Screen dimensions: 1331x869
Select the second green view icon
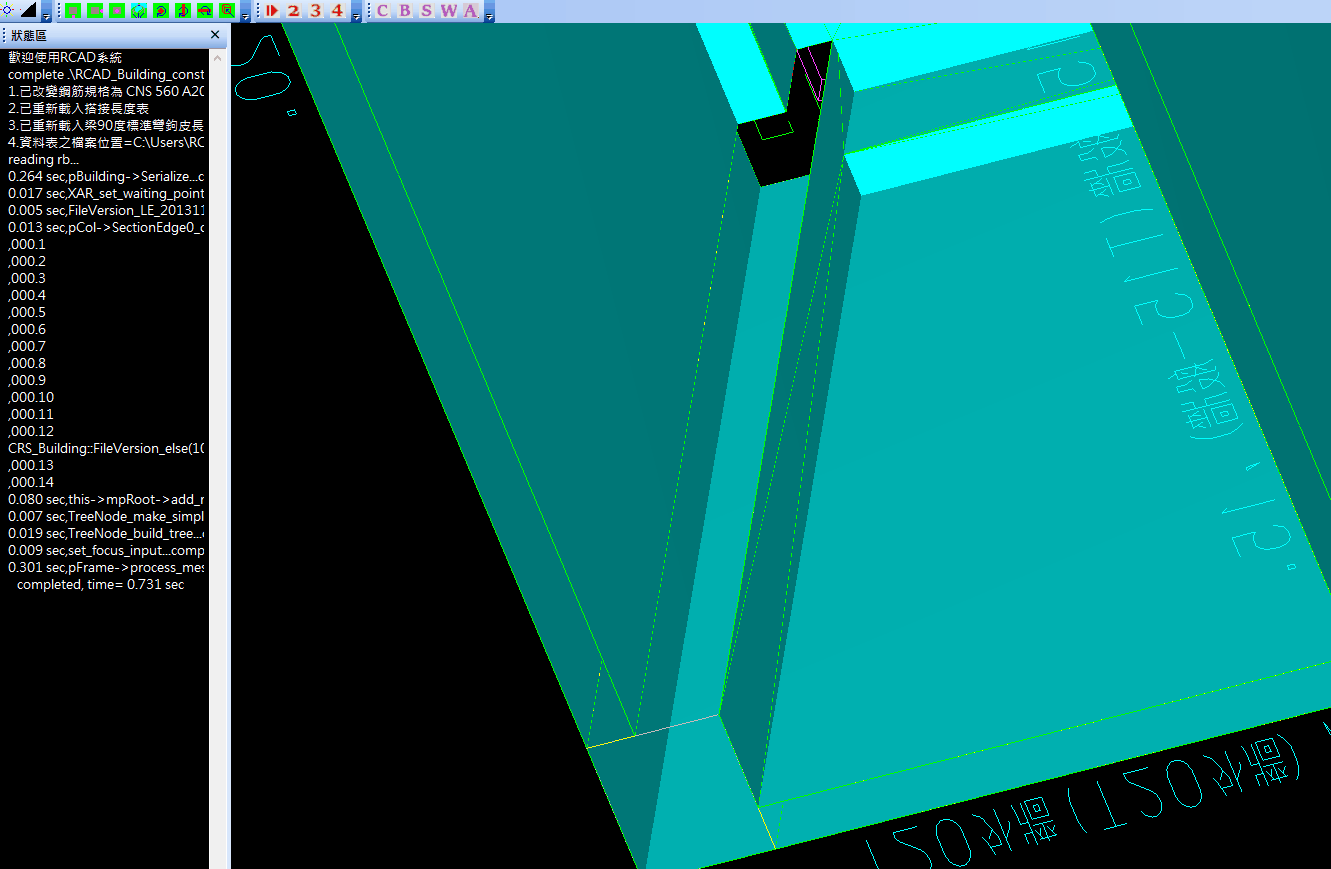pyautogui.click(x=95, y=10)
